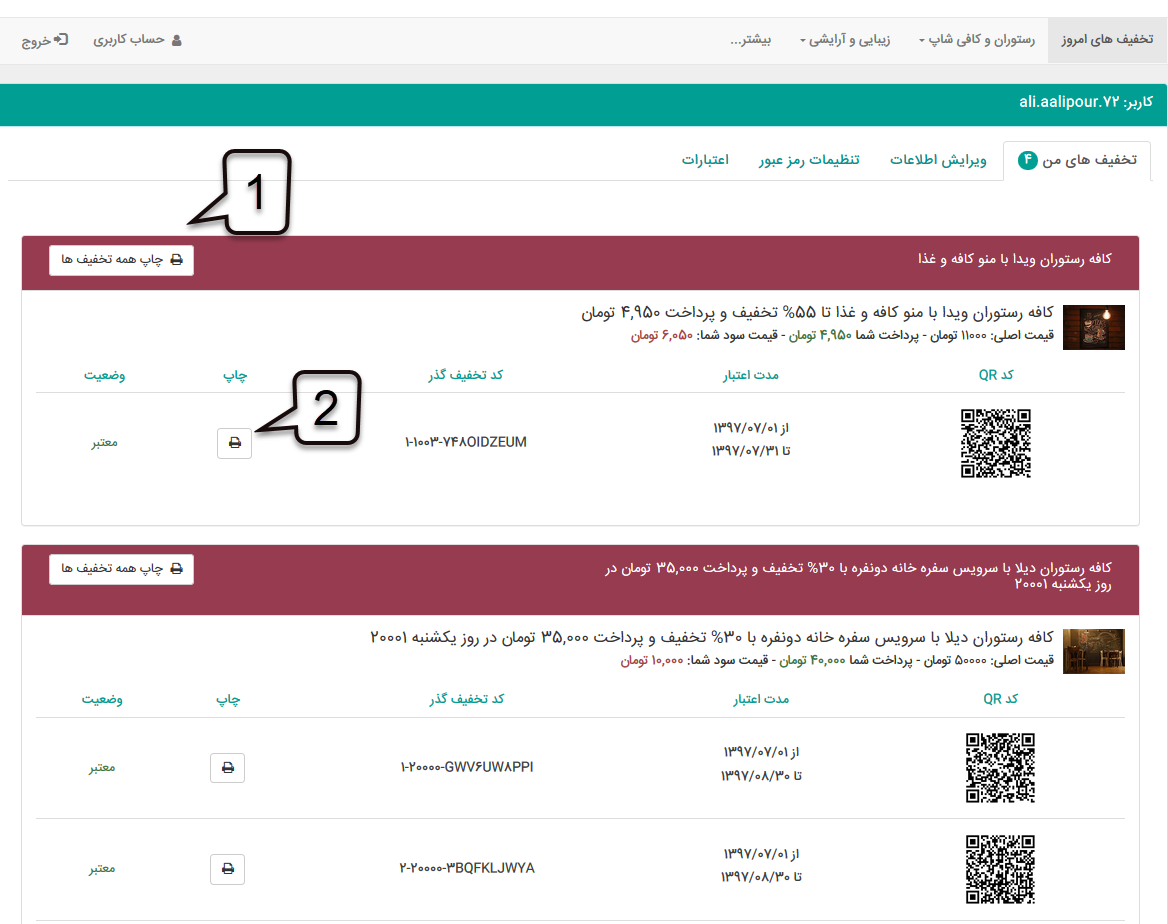Open the اعتبارات tab
The height and width of the screenshot is (924, 1168).
[x=705, y=161]
